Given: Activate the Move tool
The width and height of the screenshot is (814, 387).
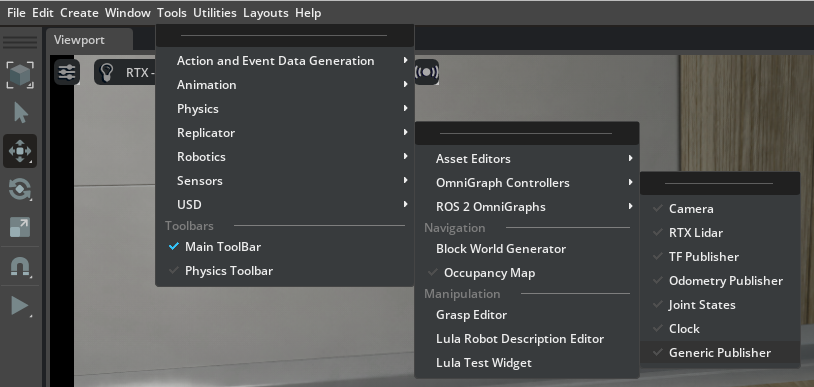Looking at the screenshot, I should tap(20, 151).
